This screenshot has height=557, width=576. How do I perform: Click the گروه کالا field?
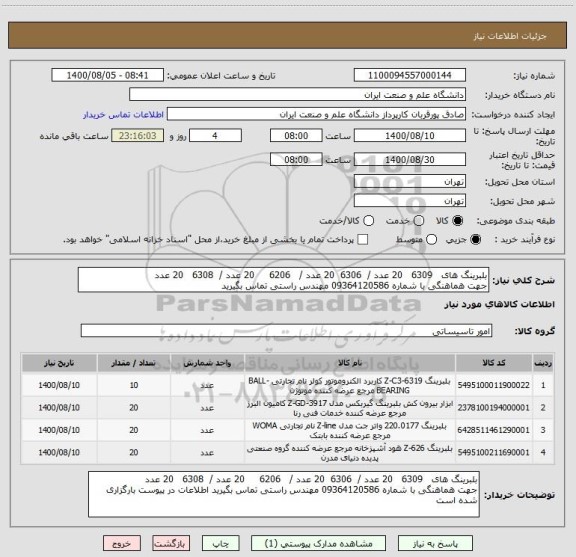(286, 331)
